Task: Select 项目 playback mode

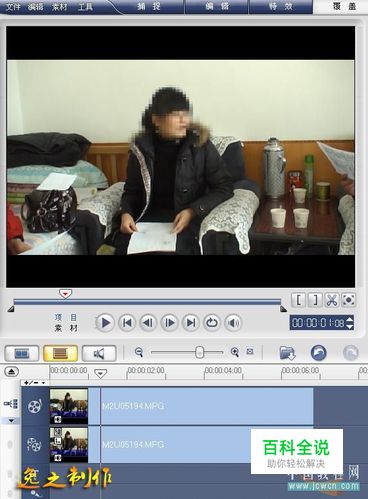Action: point(66,317)
